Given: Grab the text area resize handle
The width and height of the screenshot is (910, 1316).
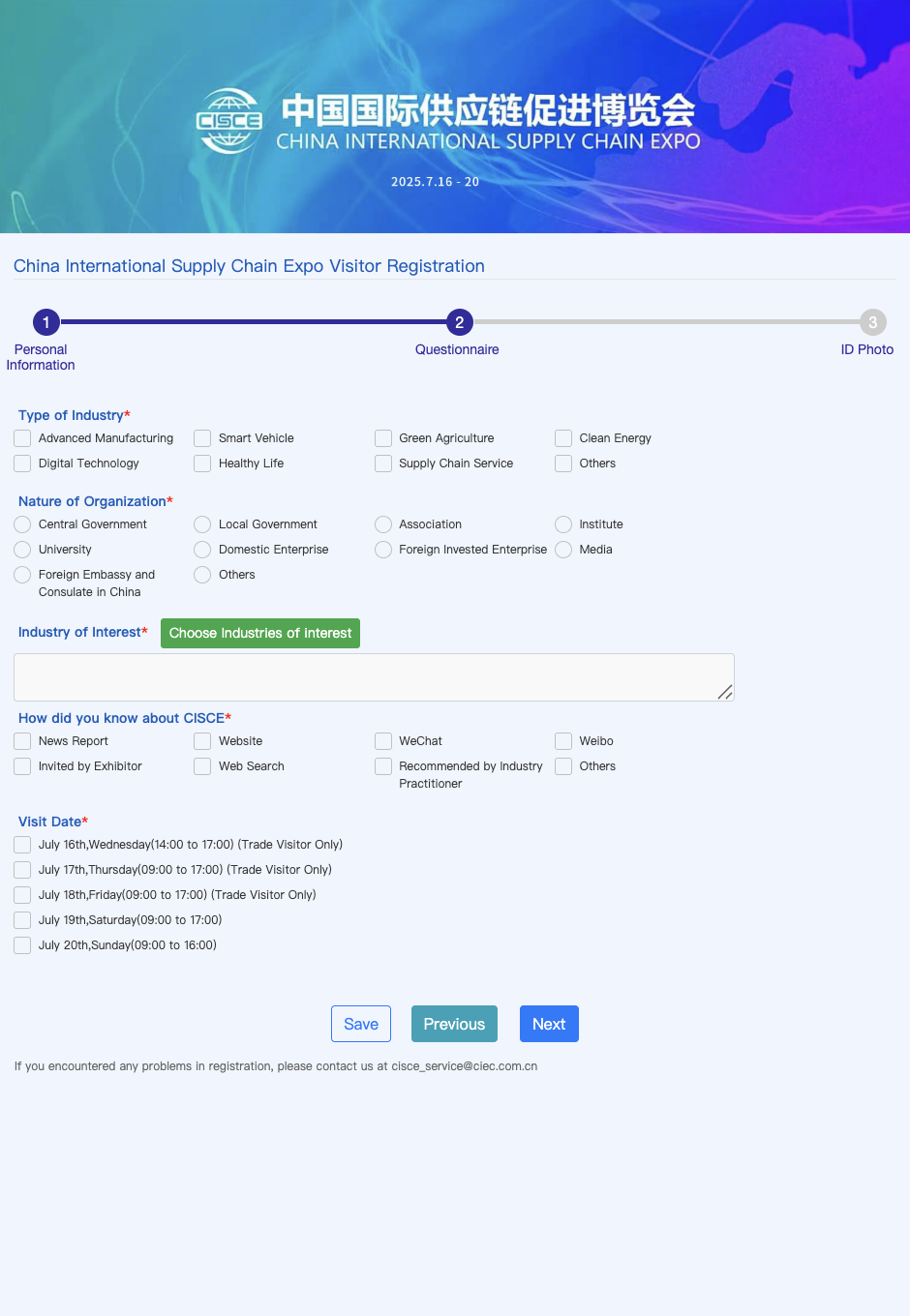Looking at the screenshot, I should (x=725, y=692).
